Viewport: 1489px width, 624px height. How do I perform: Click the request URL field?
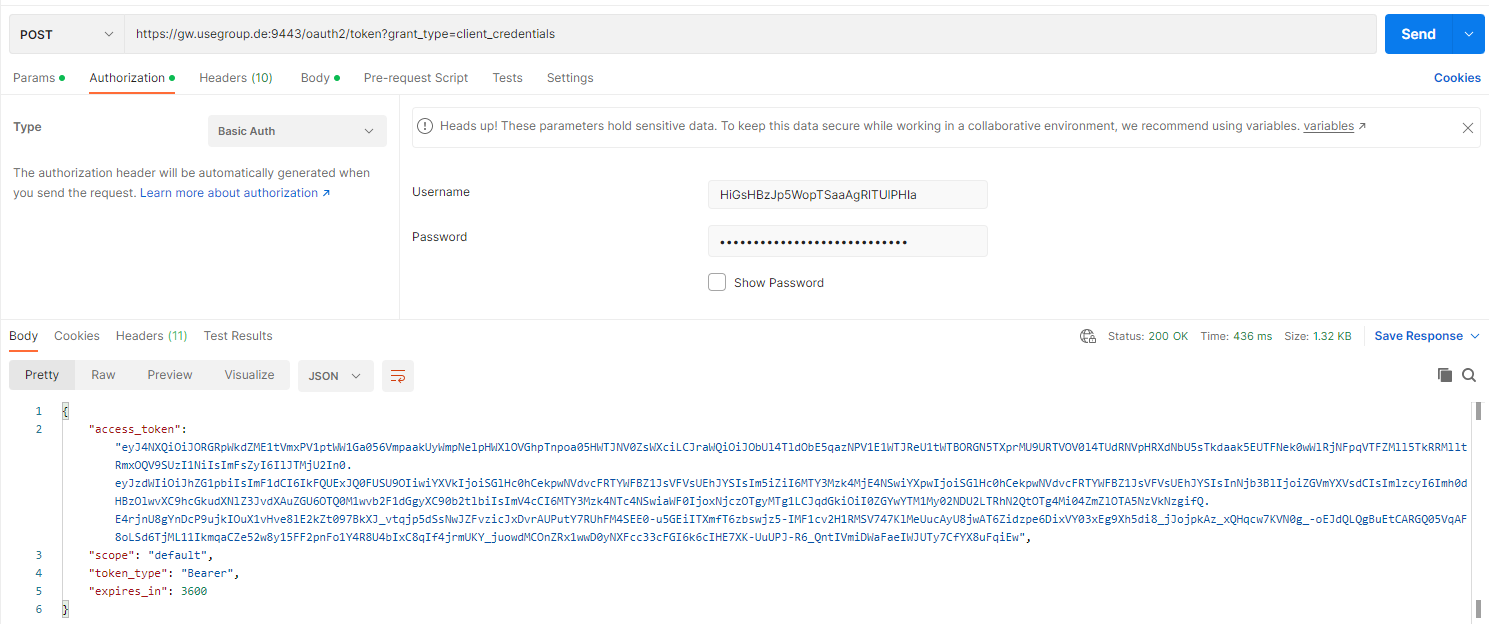(x=750, y=34)
